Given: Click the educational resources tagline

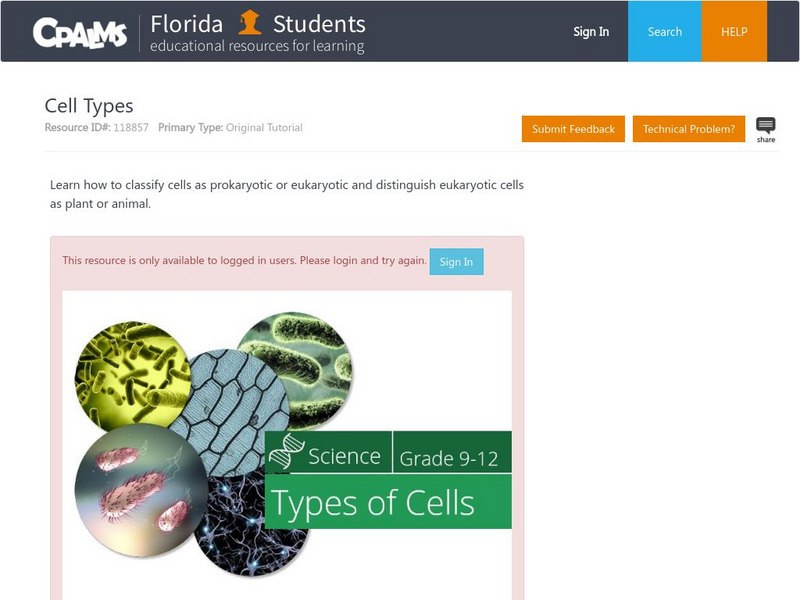Looking at the screenshot, I should [258, 46].
